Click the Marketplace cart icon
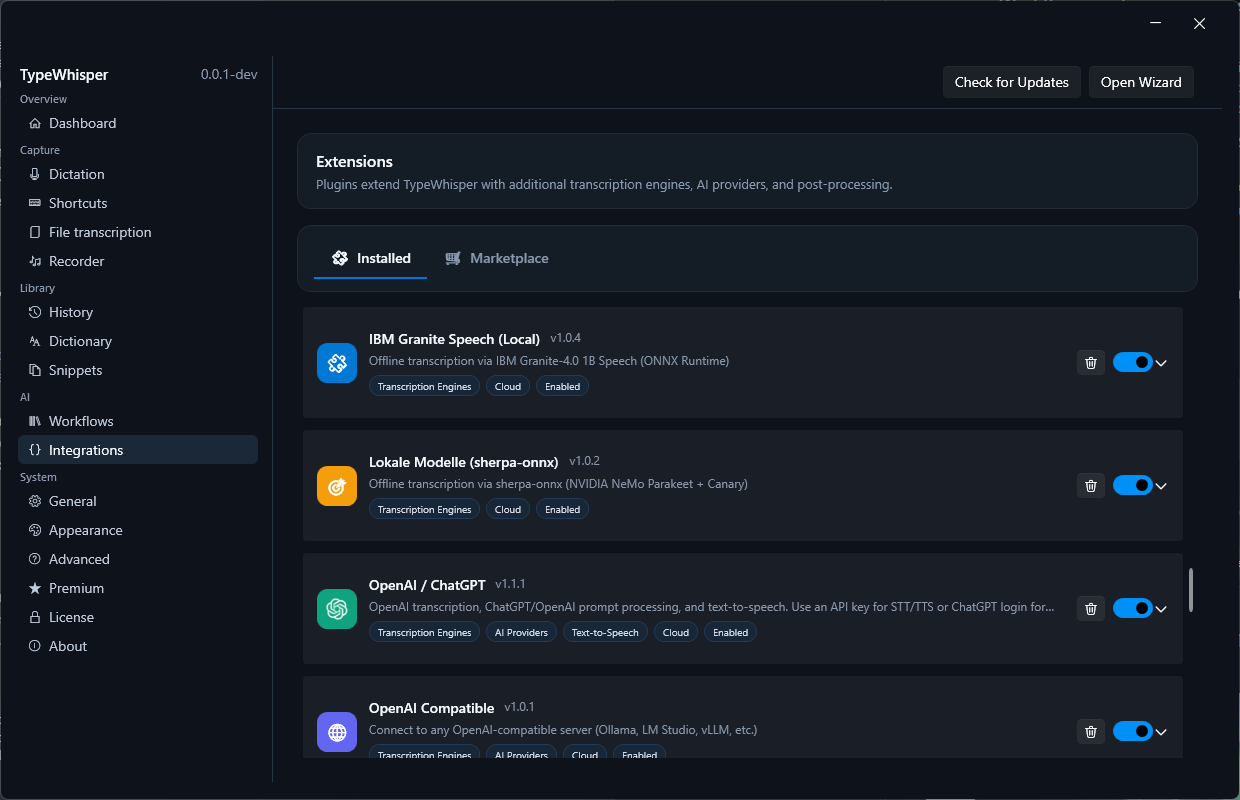 [x=453, y=258]
